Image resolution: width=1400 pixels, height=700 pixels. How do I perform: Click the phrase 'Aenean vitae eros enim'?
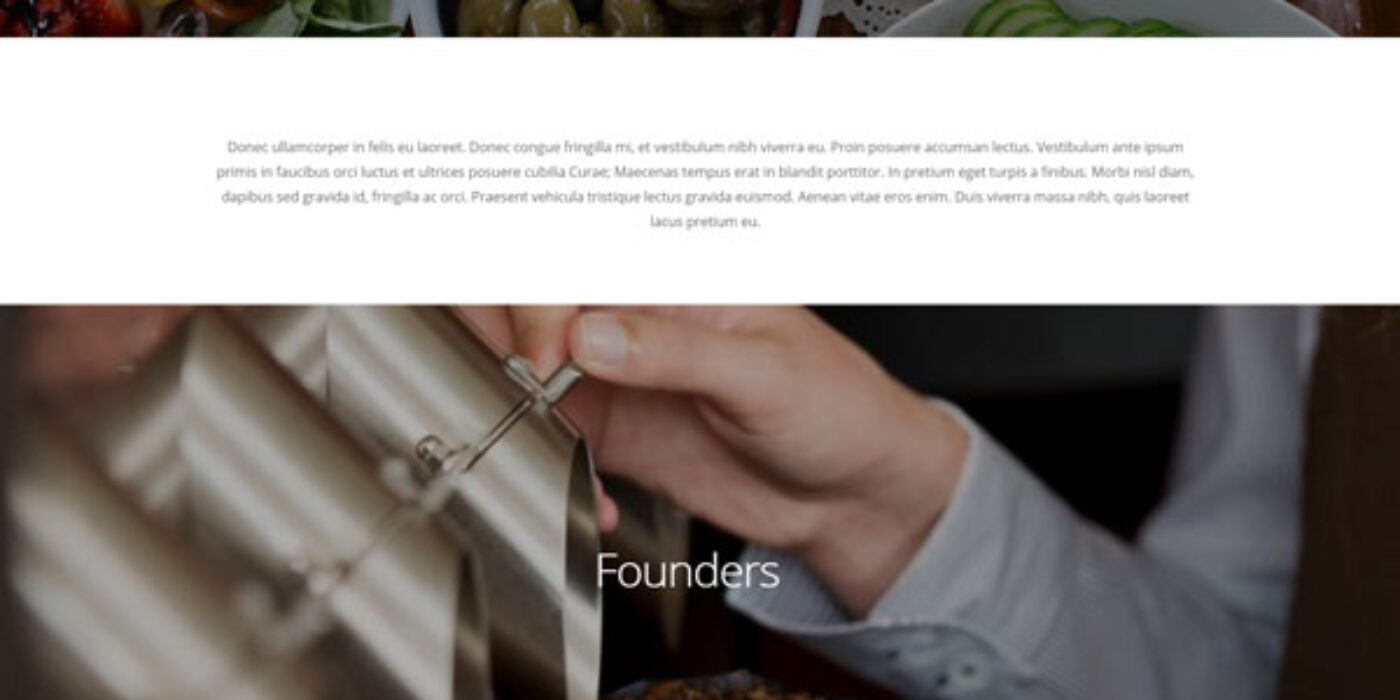click(874, 197)
